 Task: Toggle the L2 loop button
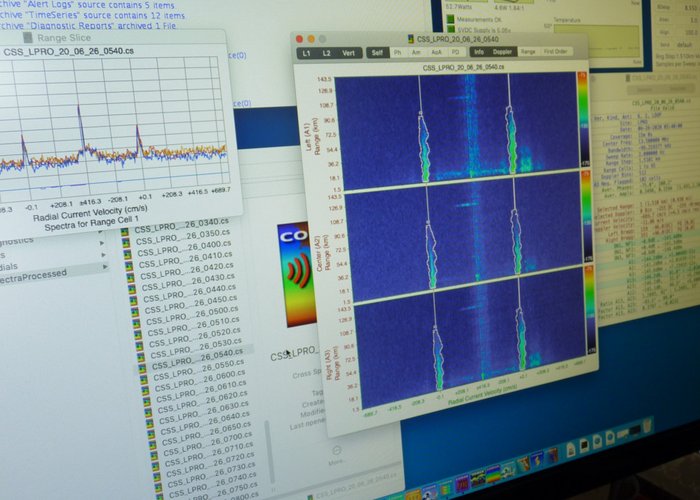click(327, 53)
